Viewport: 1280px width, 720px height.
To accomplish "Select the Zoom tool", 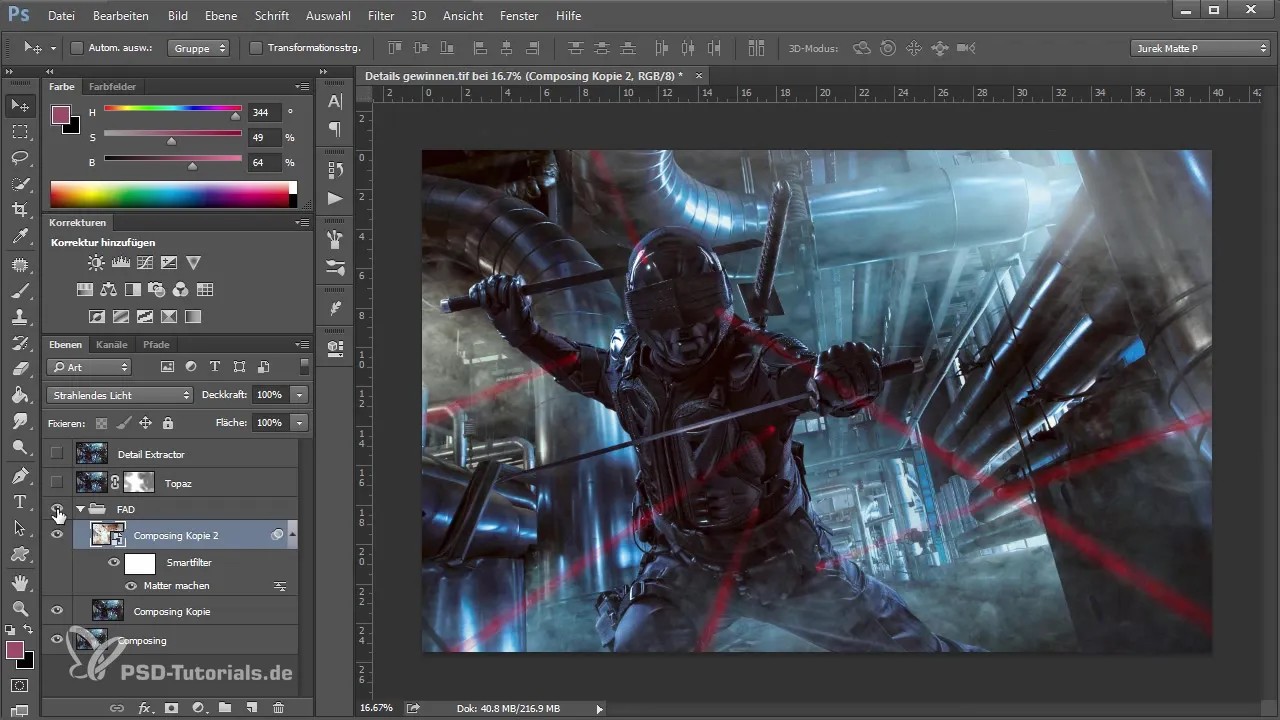I will (19, 607).
